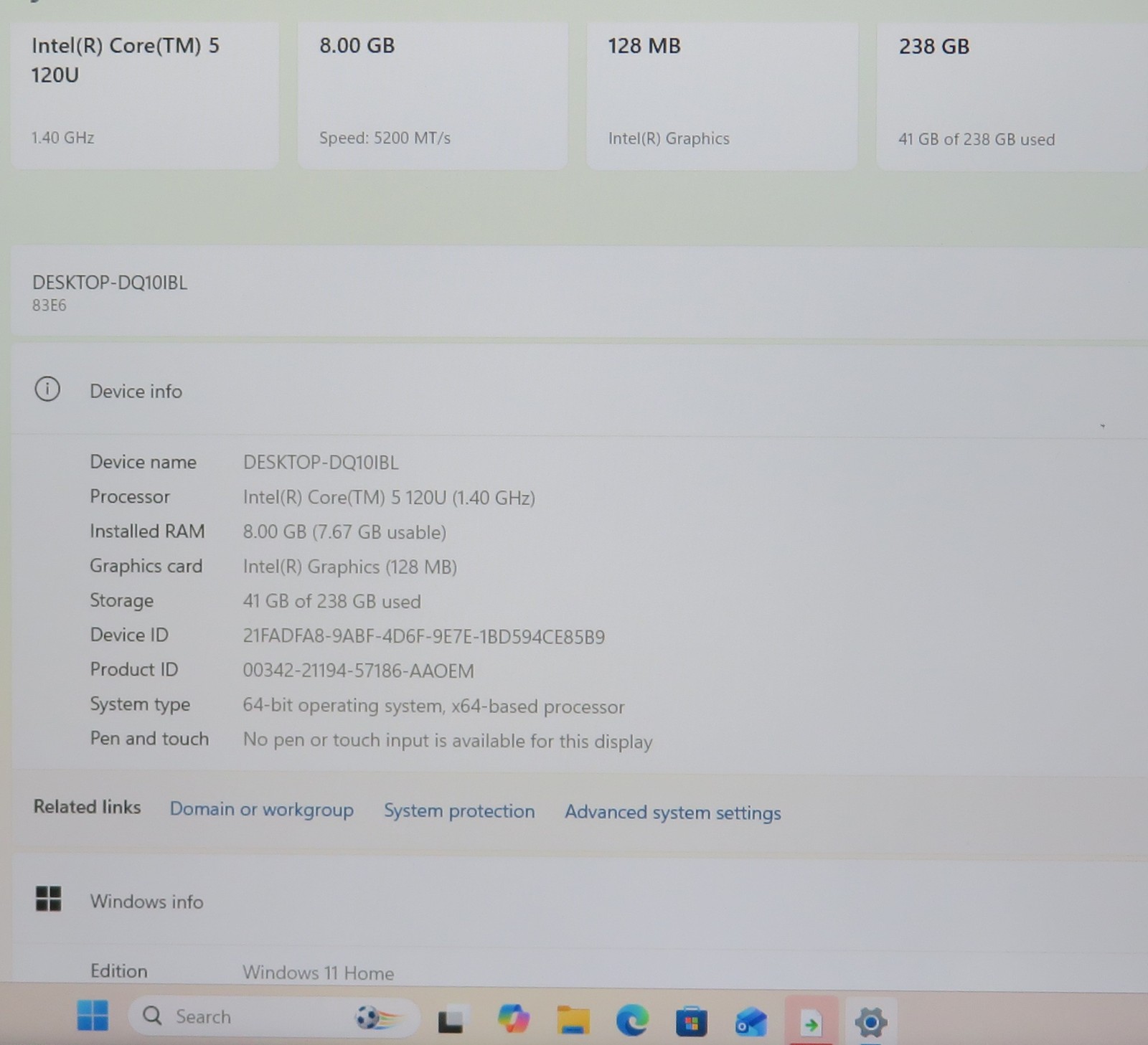Click the Speed: 5200 MT/s label
The width and height of the screenshot is (1148, 1045).
(385, 138)
